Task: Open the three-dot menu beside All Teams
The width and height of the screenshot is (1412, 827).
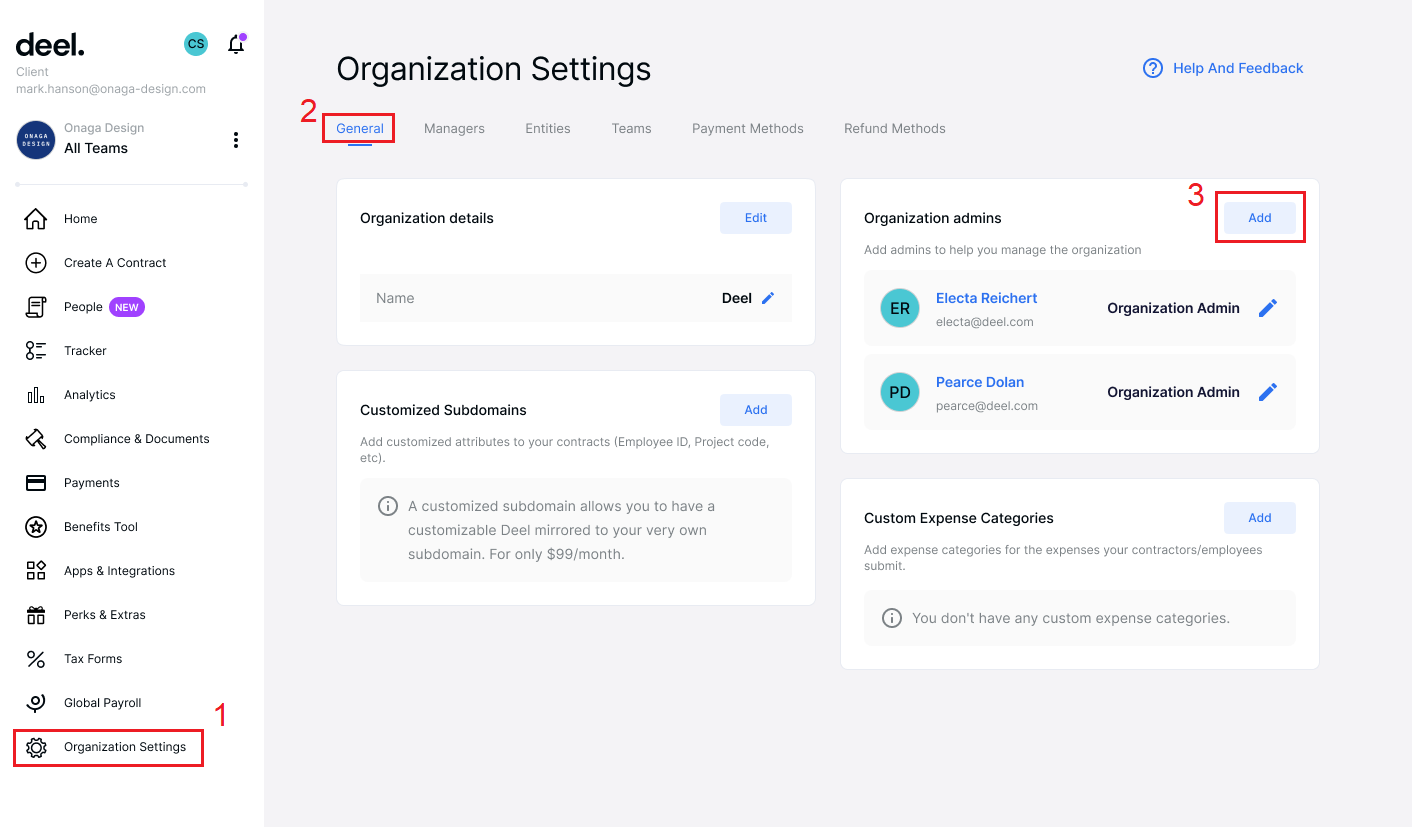Action: 236,139
